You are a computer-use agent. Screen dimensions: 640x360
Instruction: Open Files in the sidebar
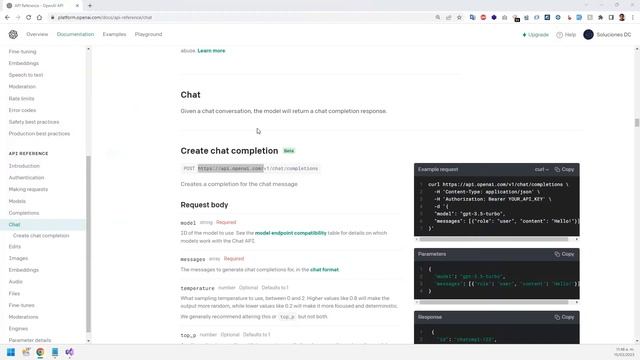(14, 293)
